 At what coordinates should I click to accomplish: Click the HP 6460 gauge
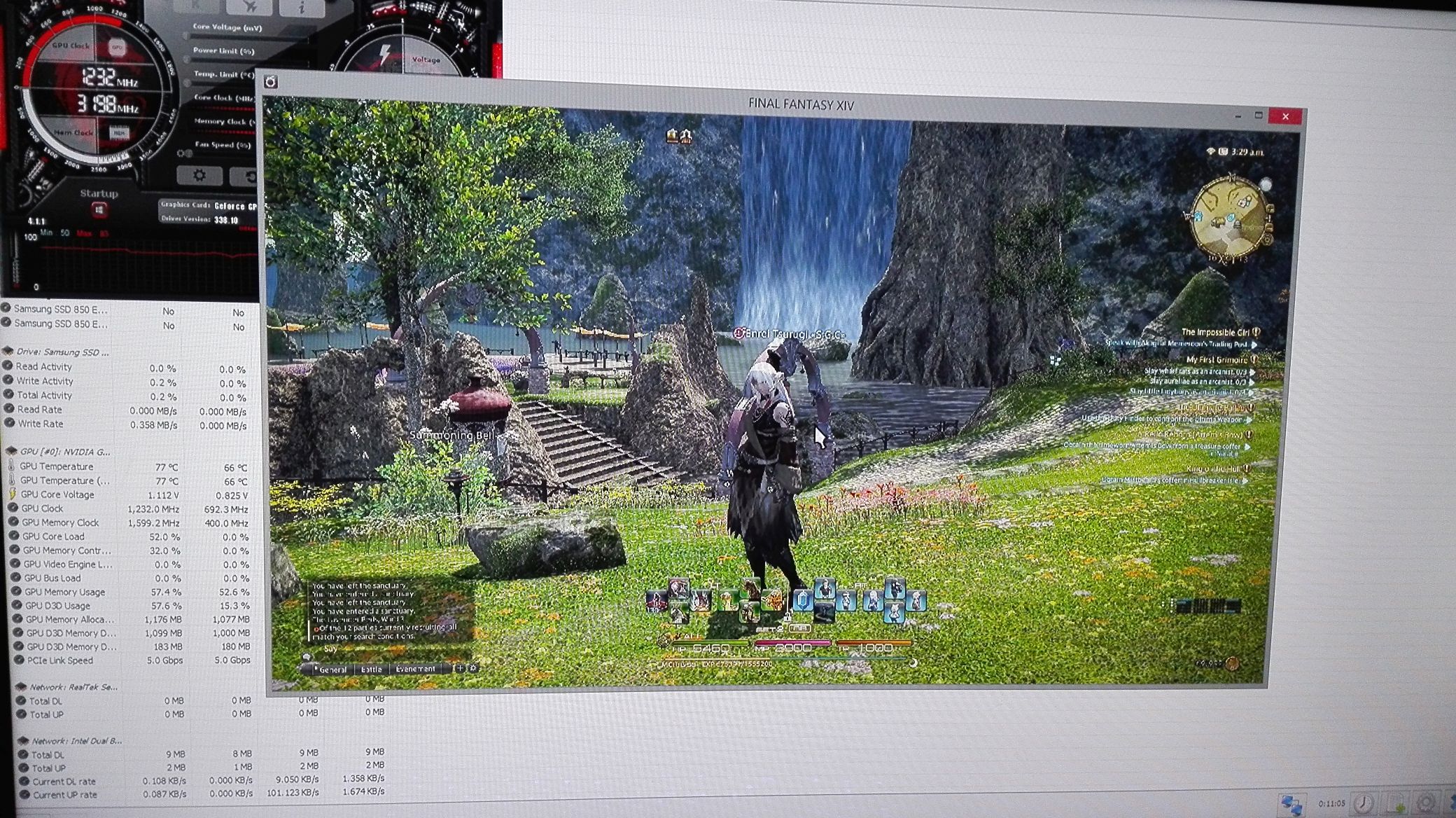pos(710,647)
